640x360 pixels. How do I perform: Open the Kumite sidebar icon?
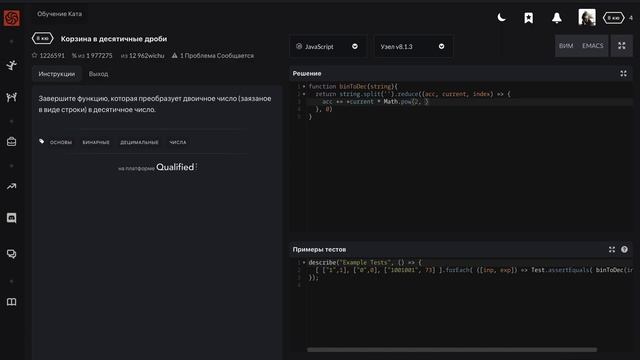pos(11,97)
